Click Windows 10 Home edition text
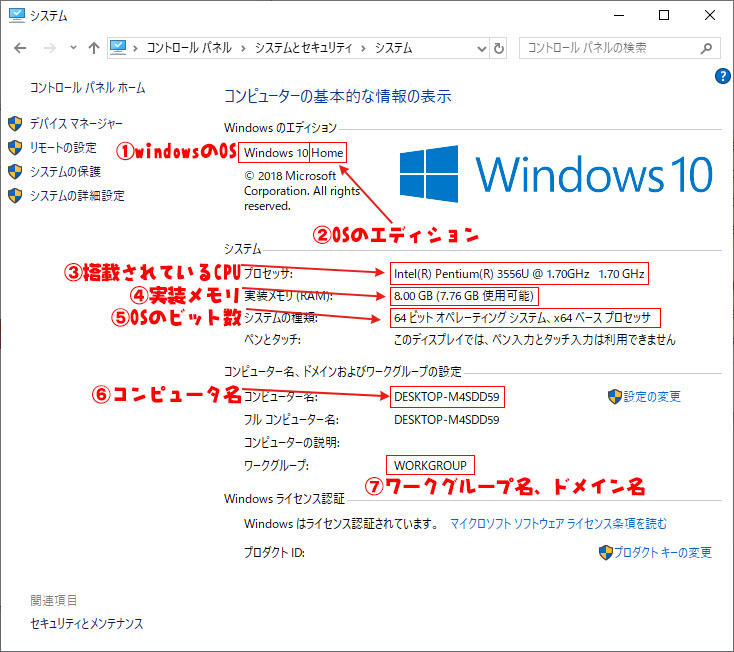Image resolution: width=734 pixels, height=652 pixels. click(294, 153)
